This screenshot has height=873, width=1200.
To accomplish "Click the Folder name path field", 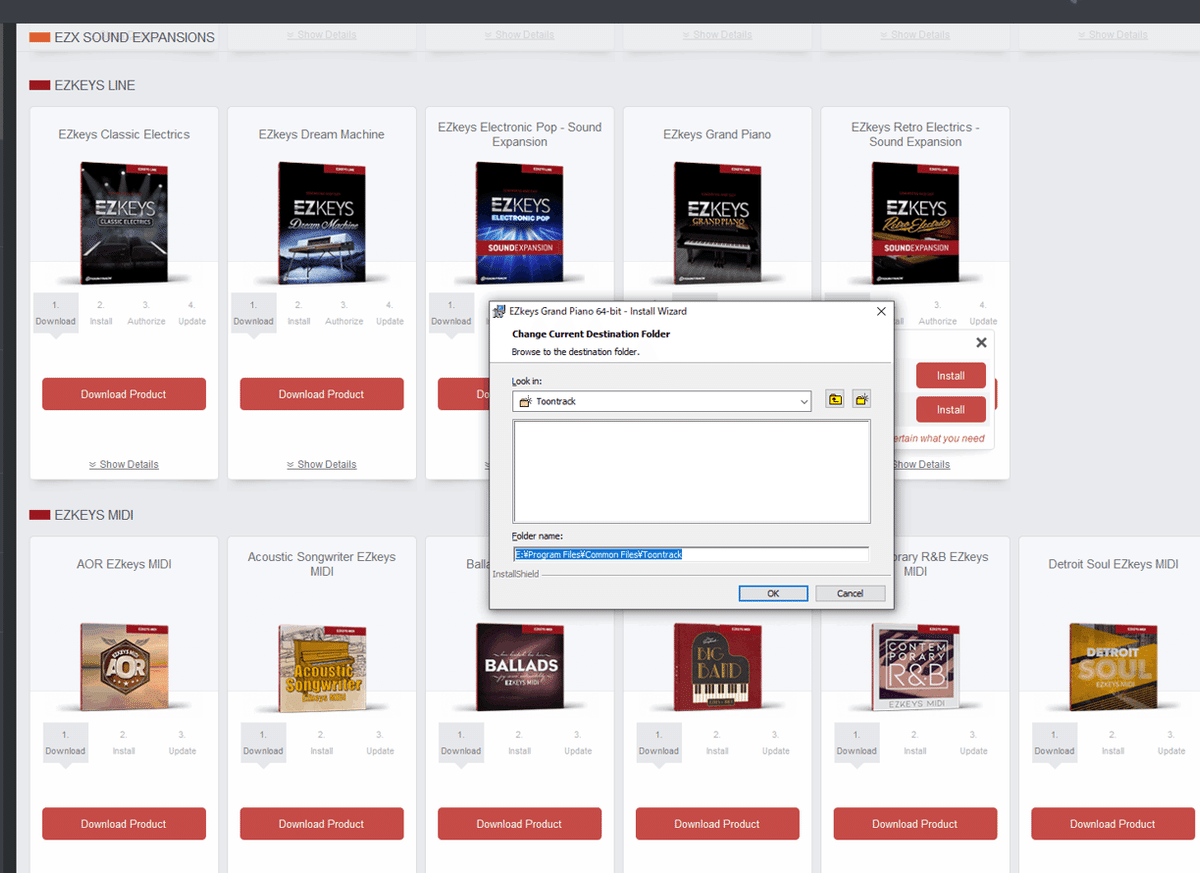I will (x=690, y=553).
